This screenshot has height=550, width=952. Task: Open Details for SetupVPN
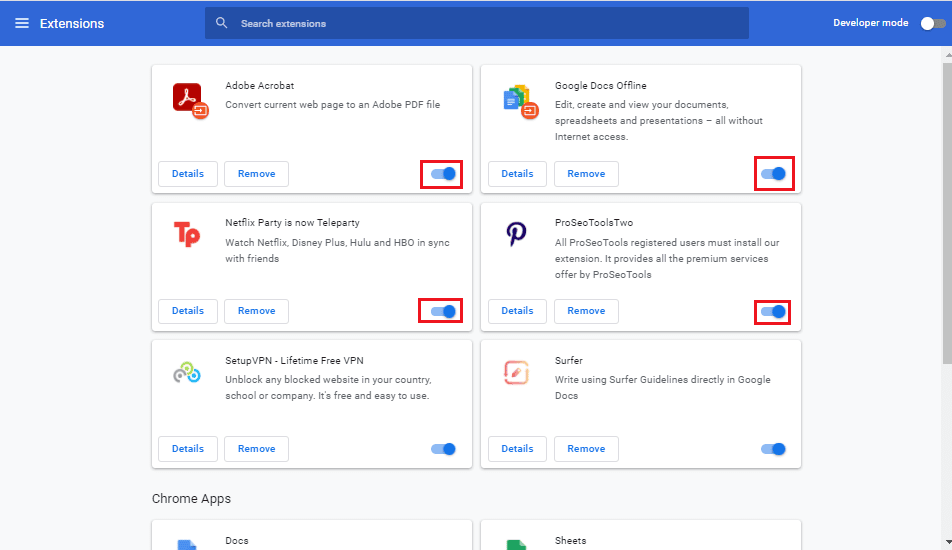pos(188,449)
